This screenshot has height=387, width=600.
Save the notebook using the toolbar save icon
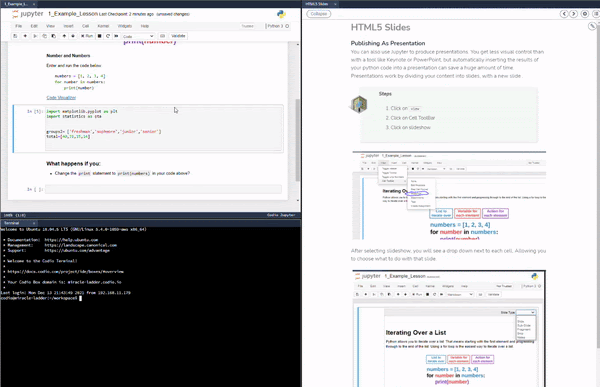coord(15,36)
